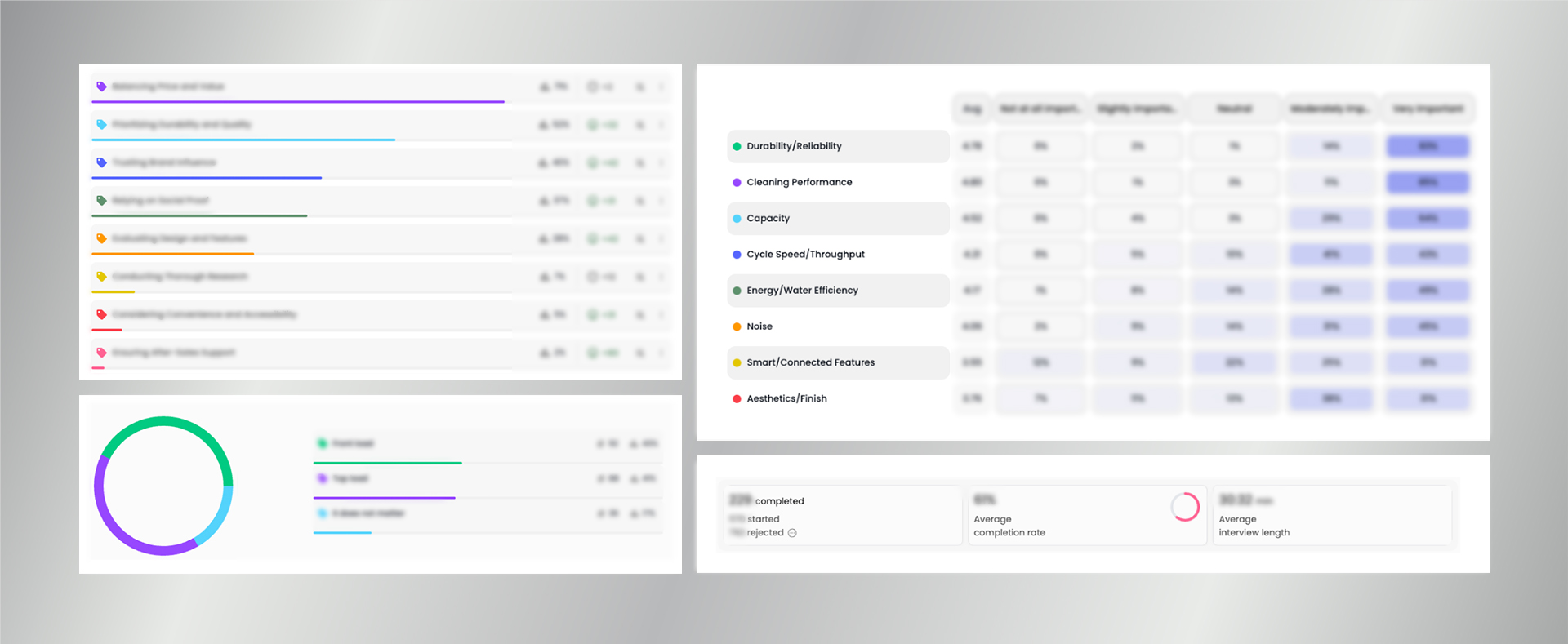The width and height of the screenshot is (1568, 644).
Task: Click the purple progress bar under Top load
Action: [x=385, y=498]
